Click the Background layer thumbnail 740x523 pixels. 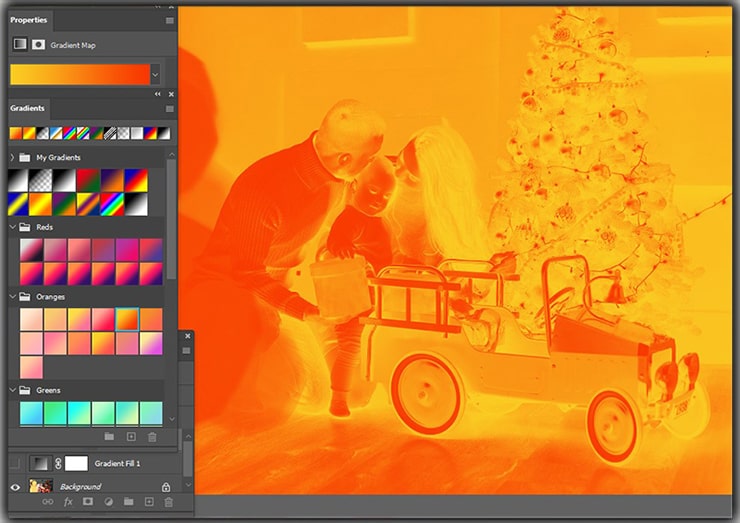click(41, 486)
